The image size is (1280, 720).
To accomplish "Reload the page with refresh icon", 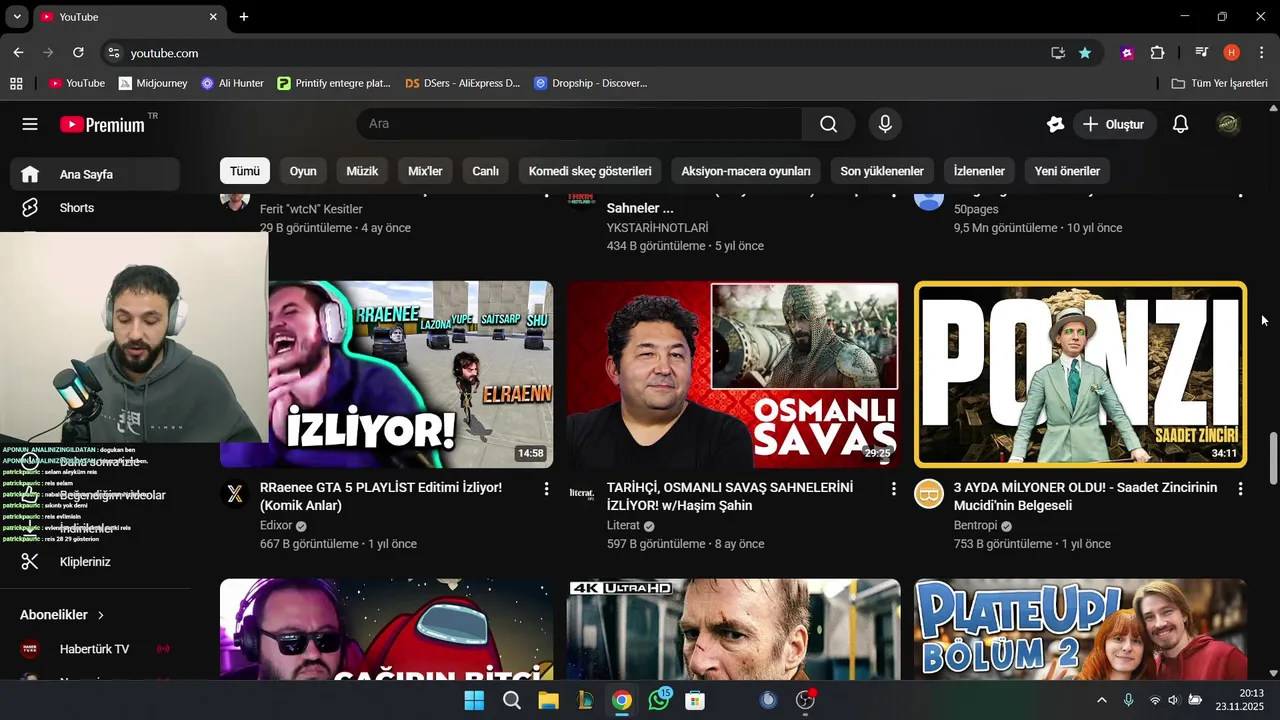I will click(x=78, y=52).
